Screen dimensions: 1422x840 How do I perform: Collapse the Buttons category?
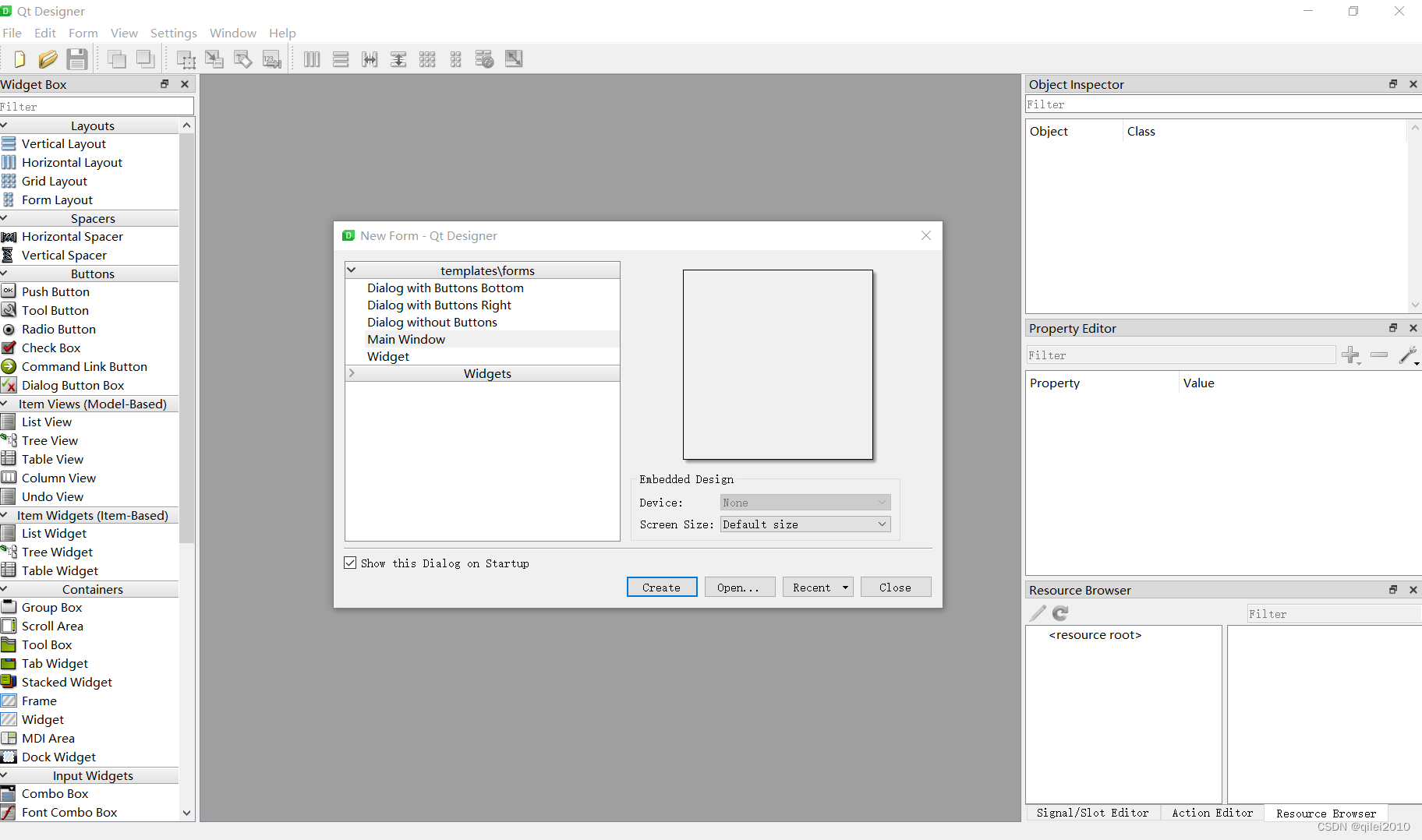[x=4, y=274]
